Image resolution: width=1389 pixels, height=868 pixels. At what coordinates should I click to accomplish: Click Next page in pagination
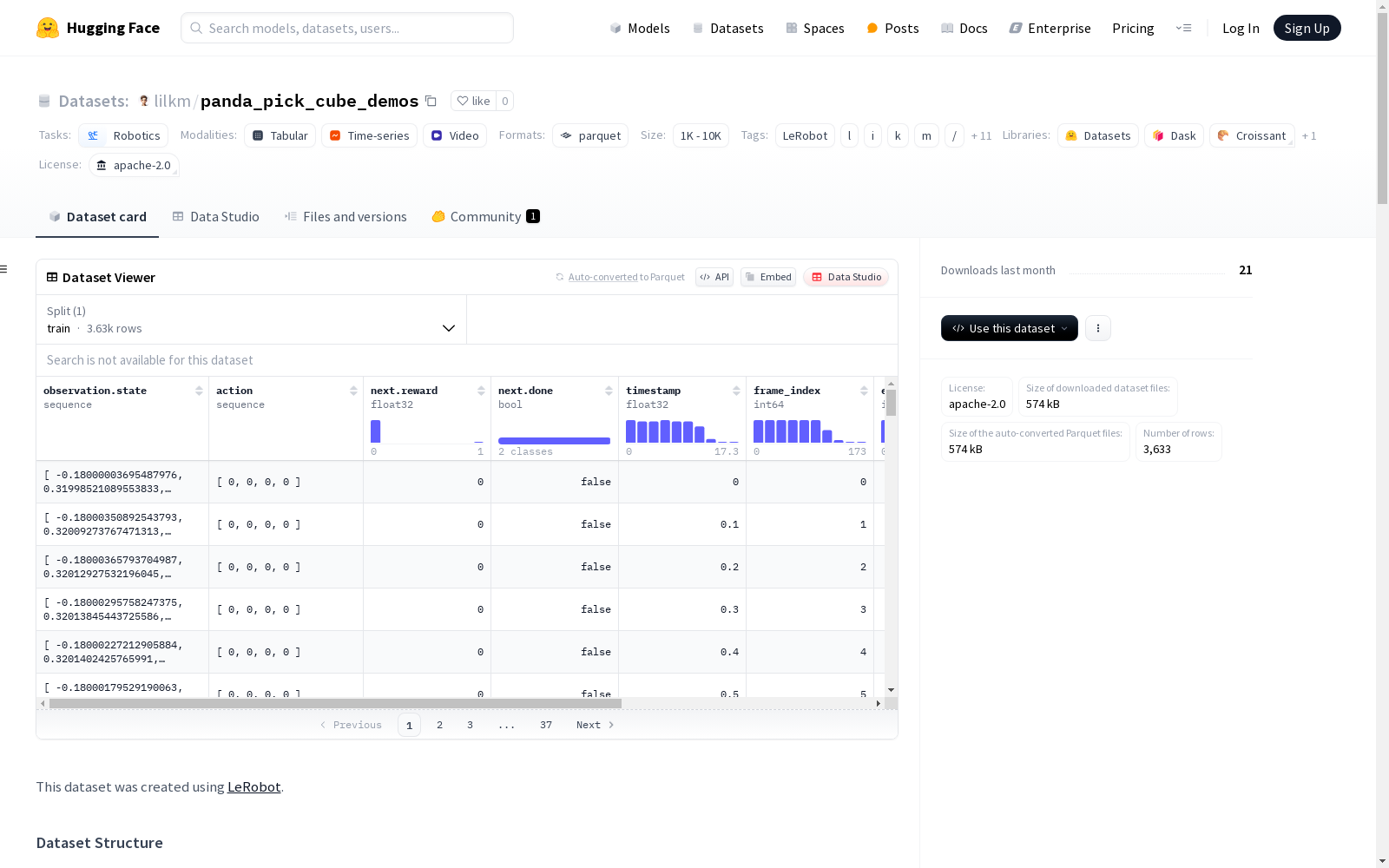596,725
